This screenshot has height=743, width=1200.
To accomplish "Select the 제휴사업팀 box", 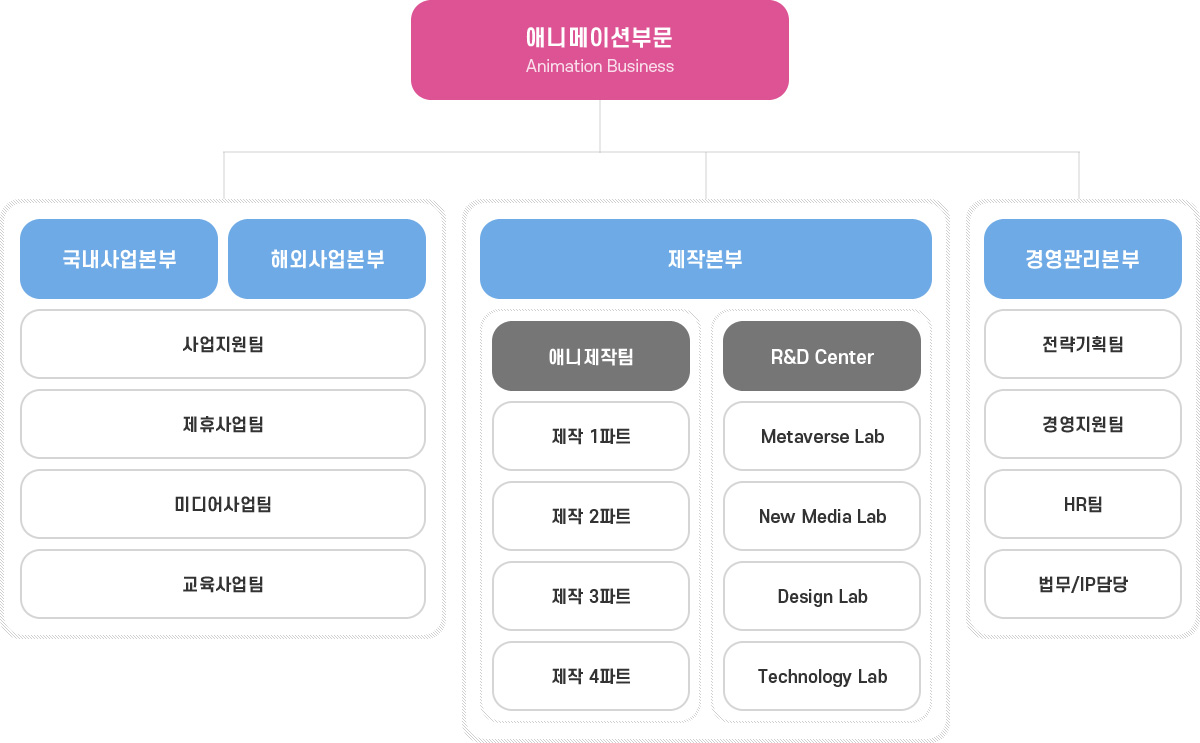I will (223, 424).
